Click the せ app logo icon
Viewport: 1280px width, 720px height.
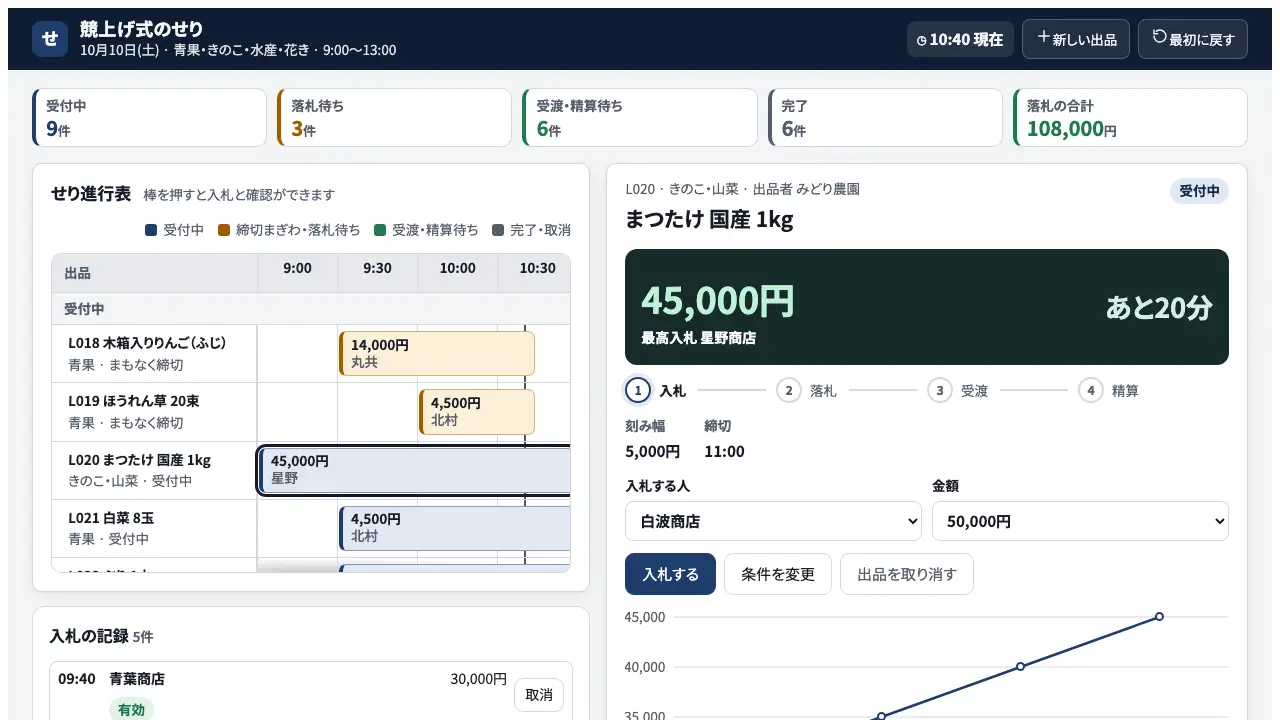click(x=50, y=39)
